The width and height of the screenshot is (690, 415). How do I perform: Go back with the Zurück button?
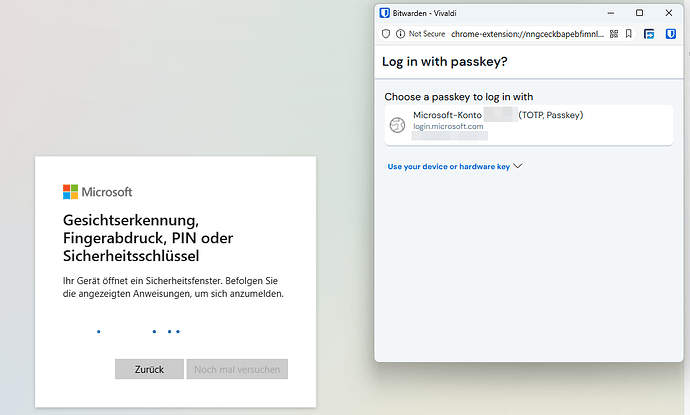pyautogui.click(x=149, y=369)
